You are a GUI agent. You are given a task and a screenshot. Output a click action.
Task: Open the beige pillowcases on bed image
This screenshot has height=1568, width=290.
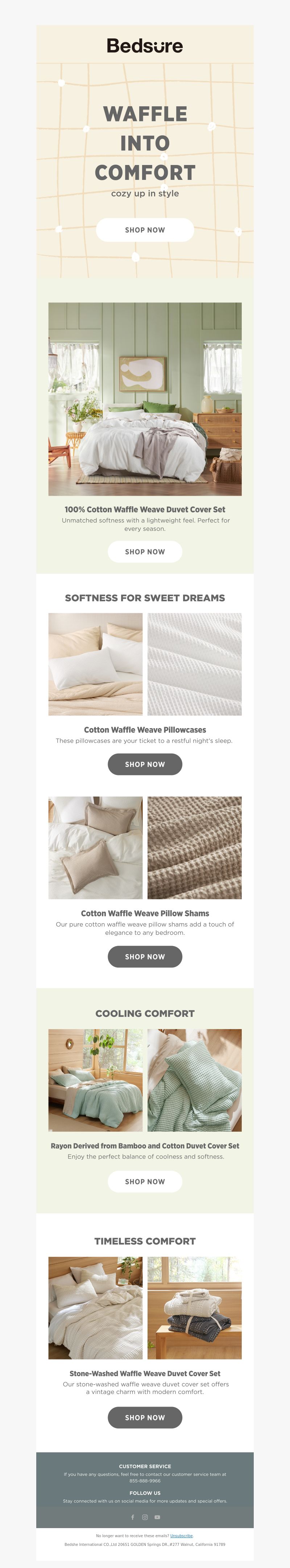click(95, 664)
